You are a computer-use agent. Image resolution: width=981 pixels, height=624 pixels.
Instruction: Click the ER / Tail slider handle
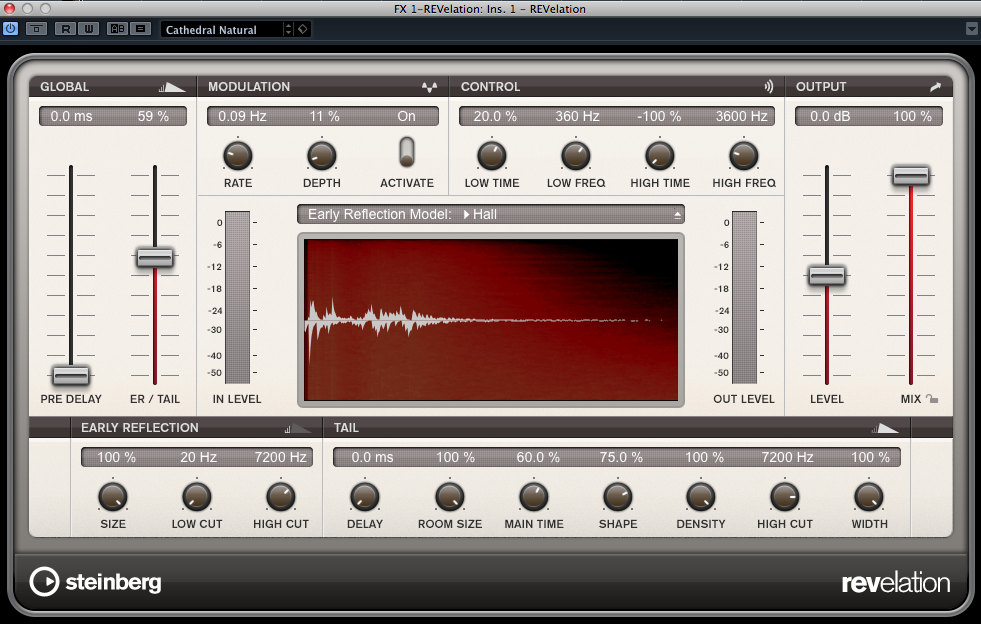pyautogui.click(x=155, y=257)
